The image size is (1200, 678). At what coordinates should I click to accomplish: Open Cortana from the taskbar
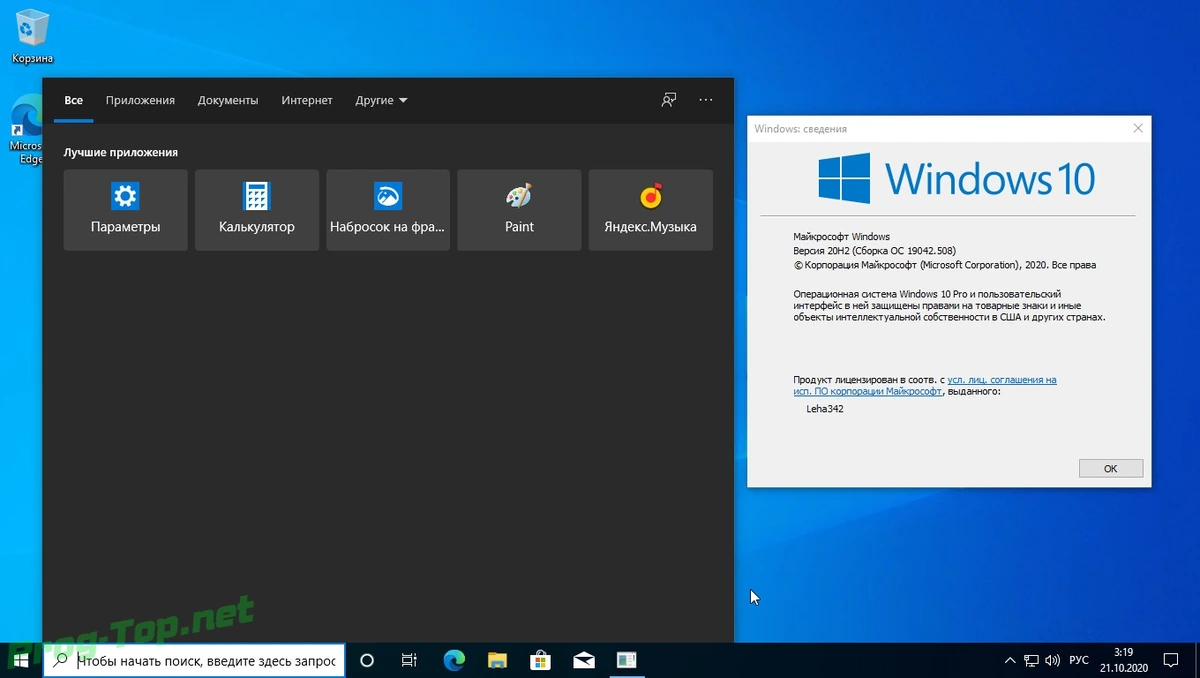pos(366,660)
